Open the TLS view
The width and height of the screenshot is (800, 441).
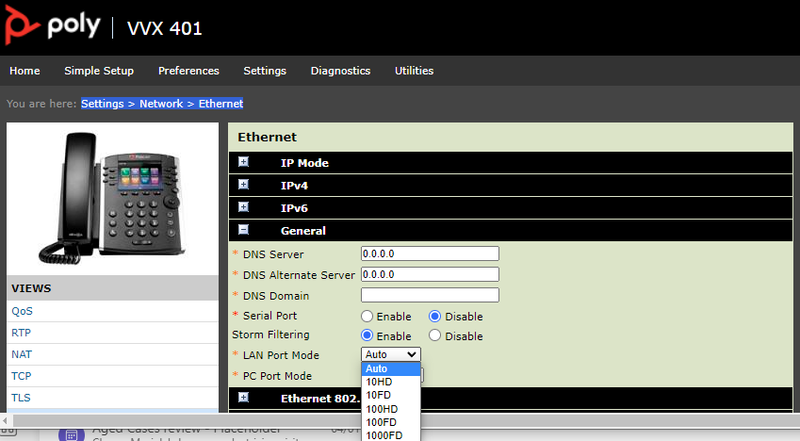(x=21, y=398)
